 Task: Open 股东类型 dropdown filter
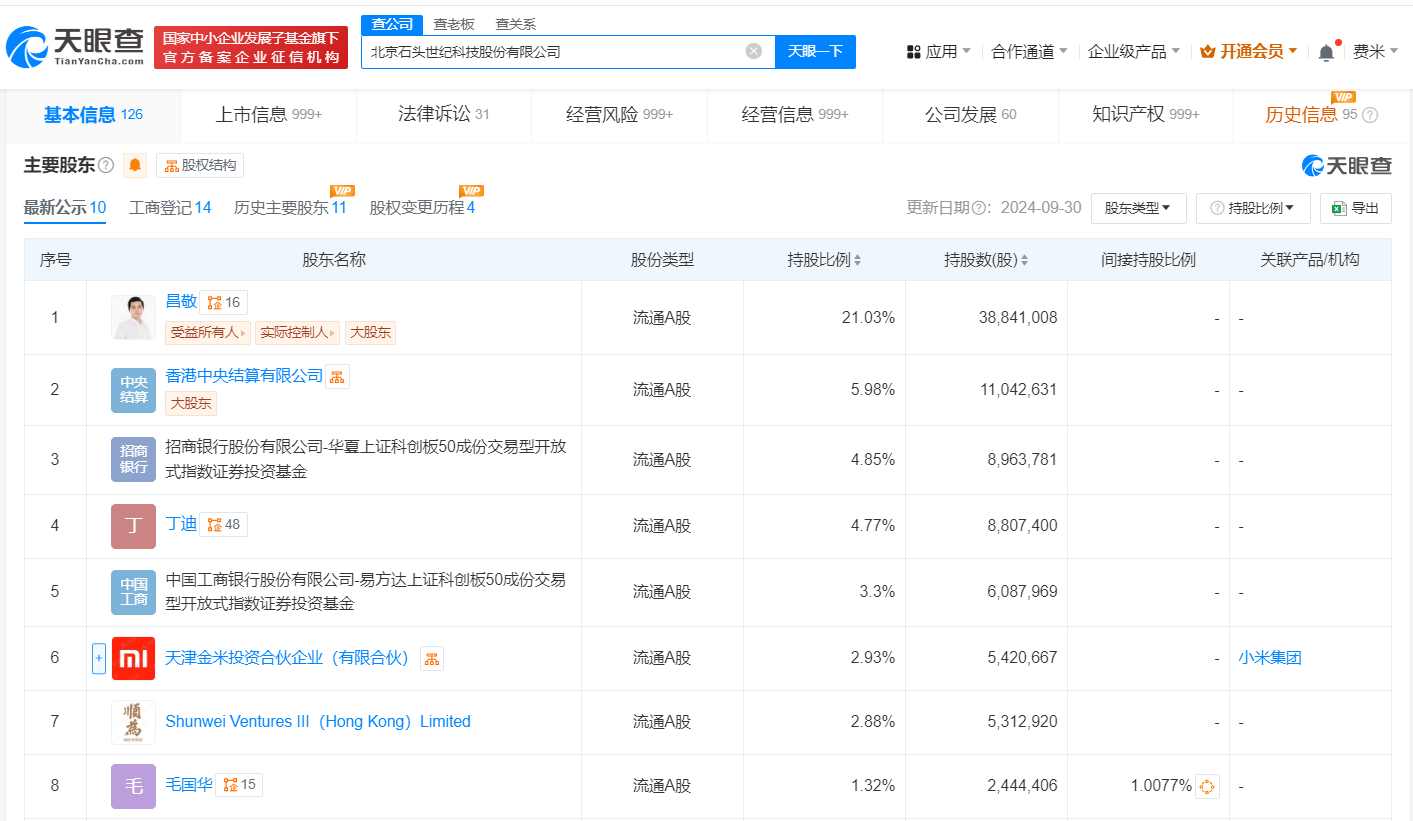click(1138, 208)
